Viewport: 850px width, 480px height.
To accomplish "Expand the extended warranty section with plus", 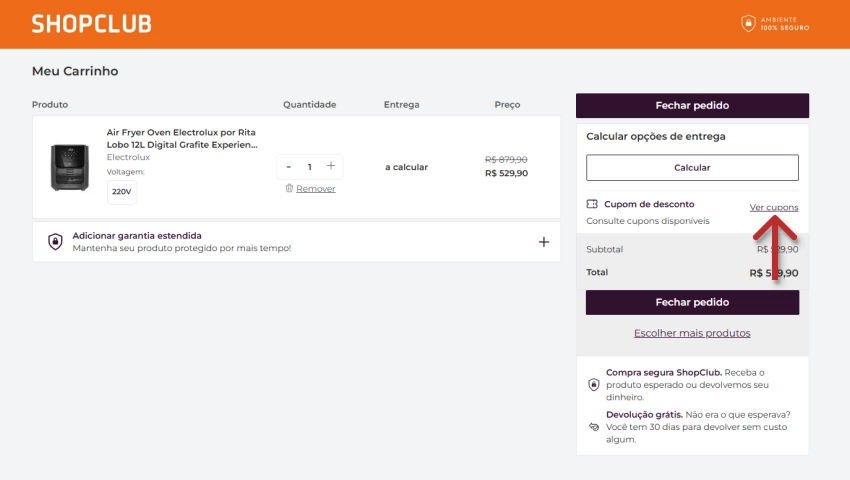I will tap(544, 241).
